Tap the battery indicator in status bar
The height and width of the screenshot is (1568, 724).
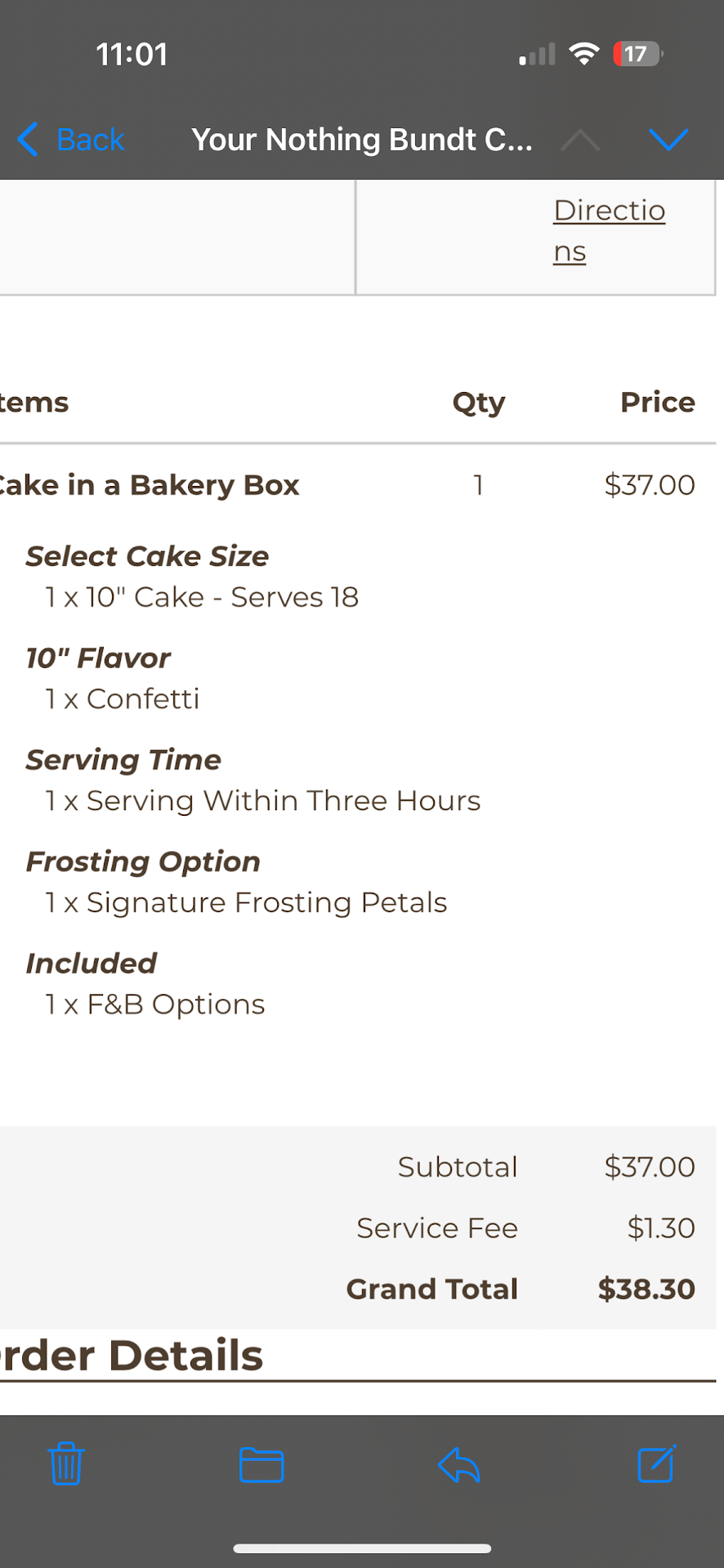[x=637, y=54]
